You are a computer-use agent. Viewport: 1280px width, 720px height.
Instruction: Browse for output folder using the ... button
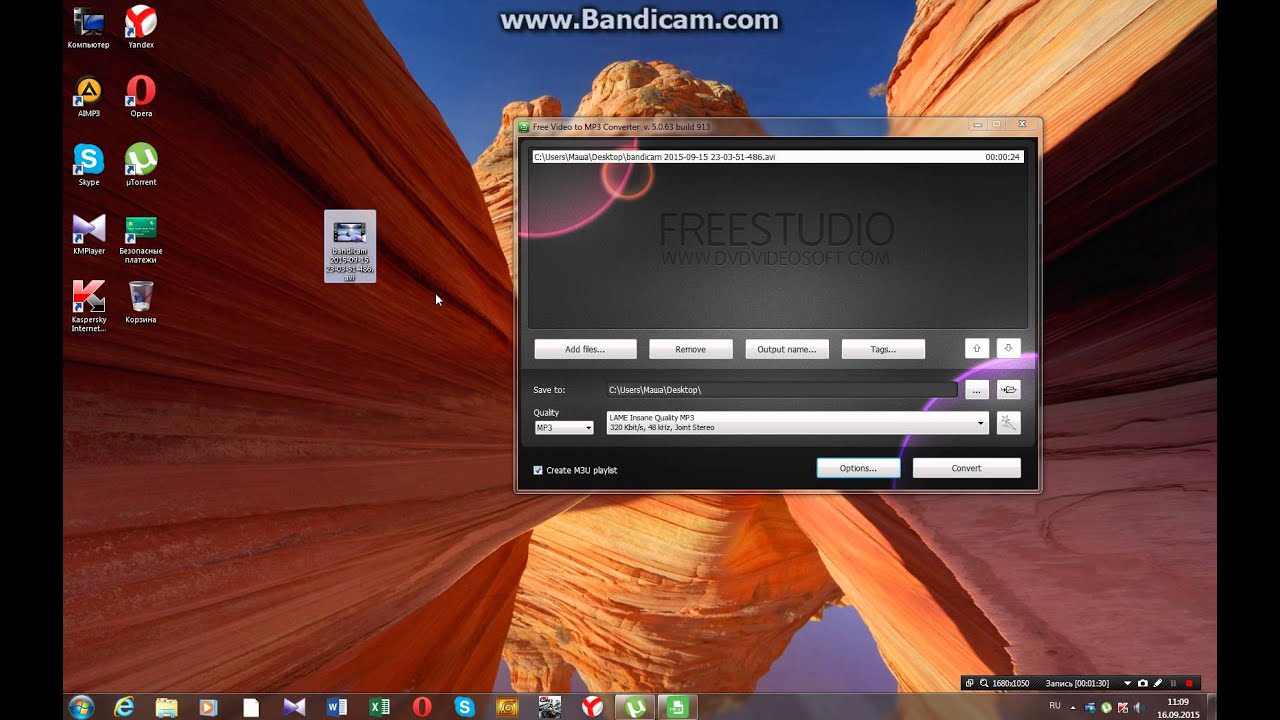(977, 390)
